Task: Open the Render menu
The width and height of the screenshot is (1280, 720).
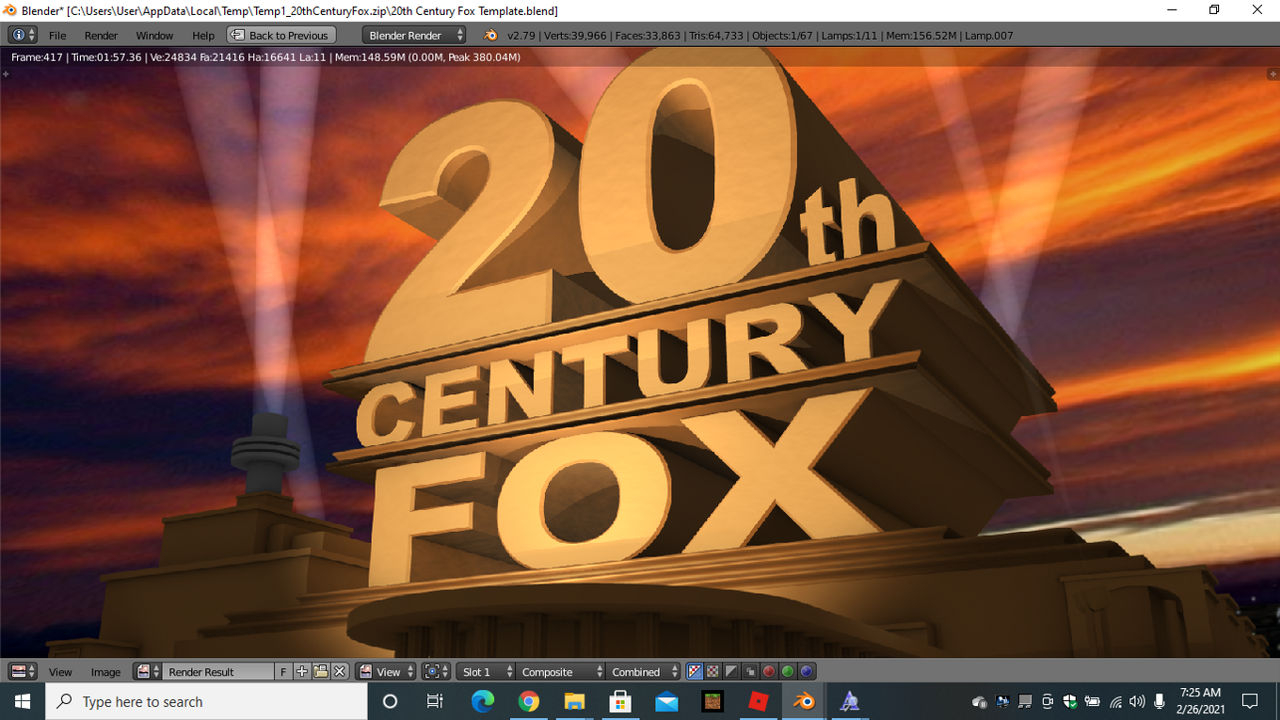Action: click(x=101, y=35)
